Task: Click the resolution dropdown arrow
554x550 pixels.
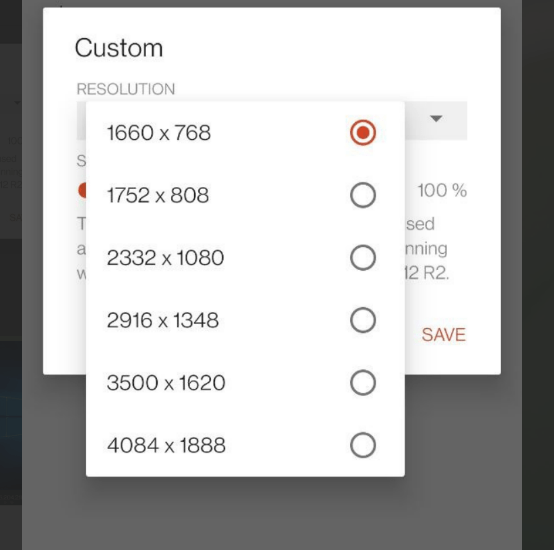Action: pyautogui.click(x=436, y=119)
